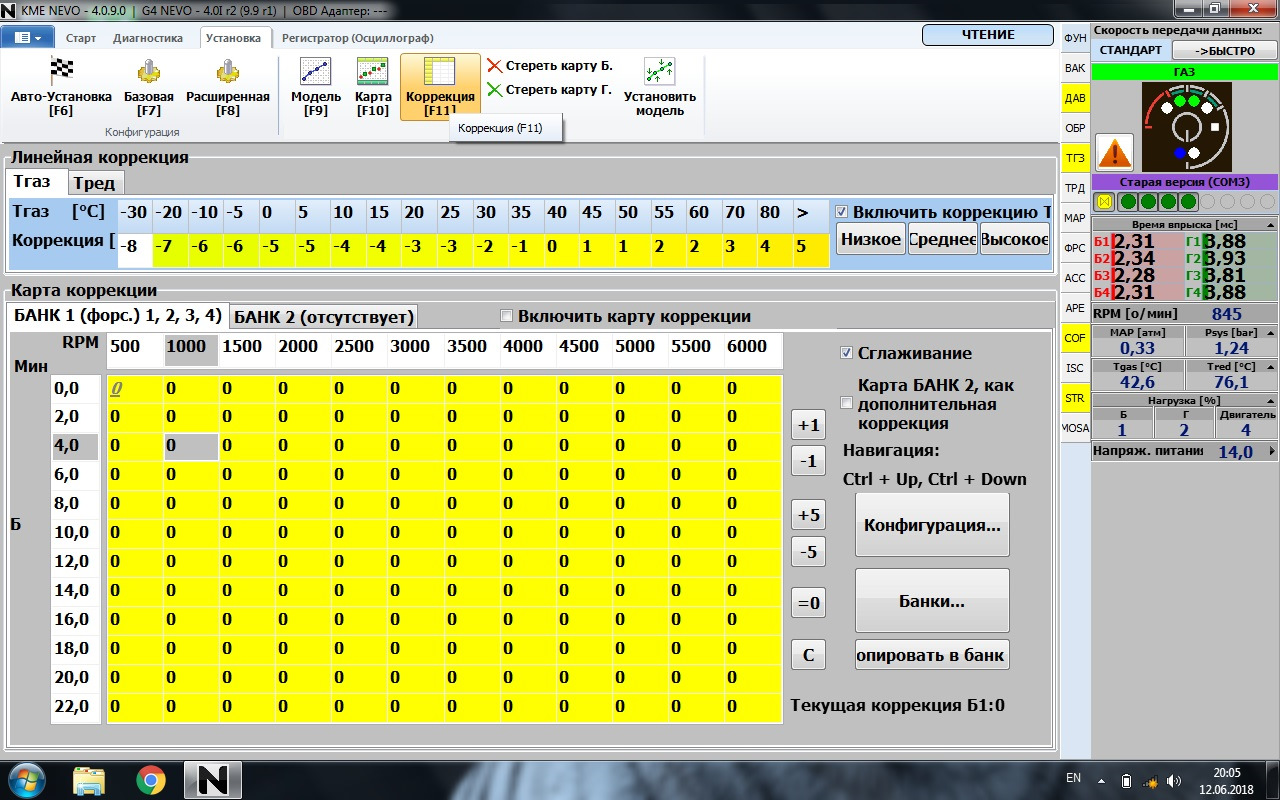Viewport: 1280px width, 800px height.
Task: Toggle Карта БАНК 2 дополнительная коррекция checkbox
Action: [847, 403]
